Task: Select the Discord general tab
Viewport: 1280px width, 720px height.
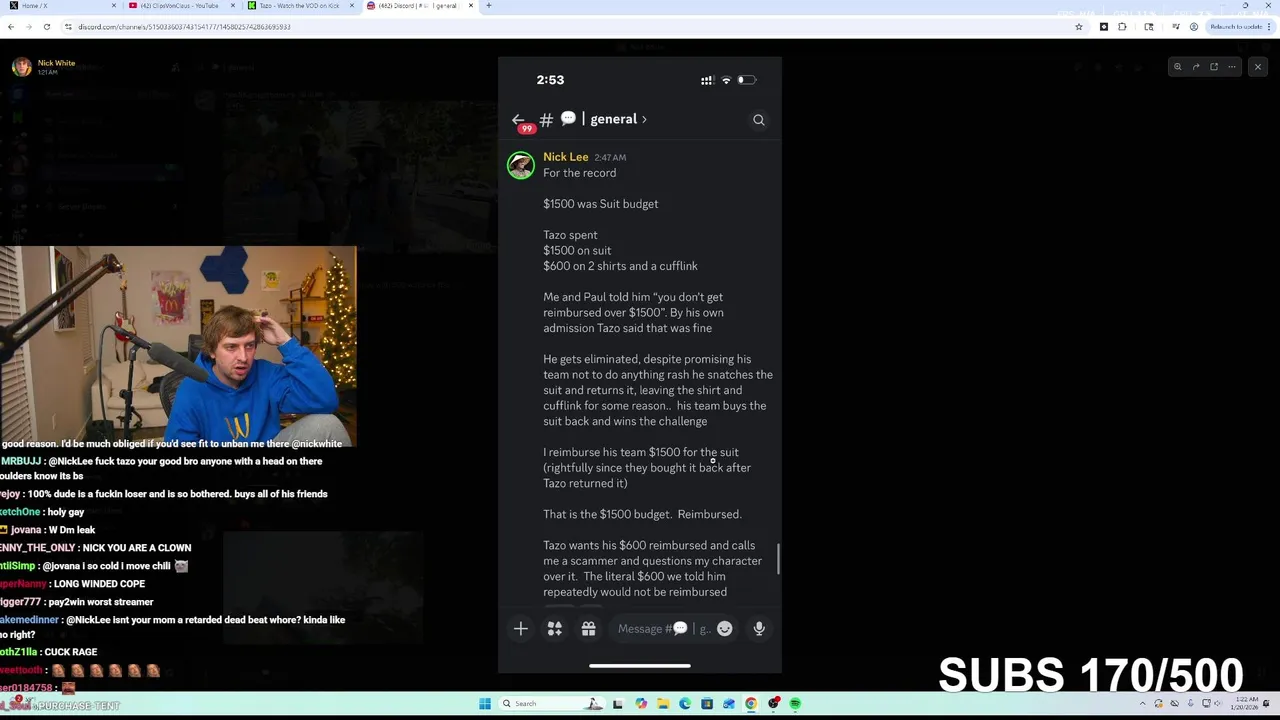Action: click(x=420, y=6)
